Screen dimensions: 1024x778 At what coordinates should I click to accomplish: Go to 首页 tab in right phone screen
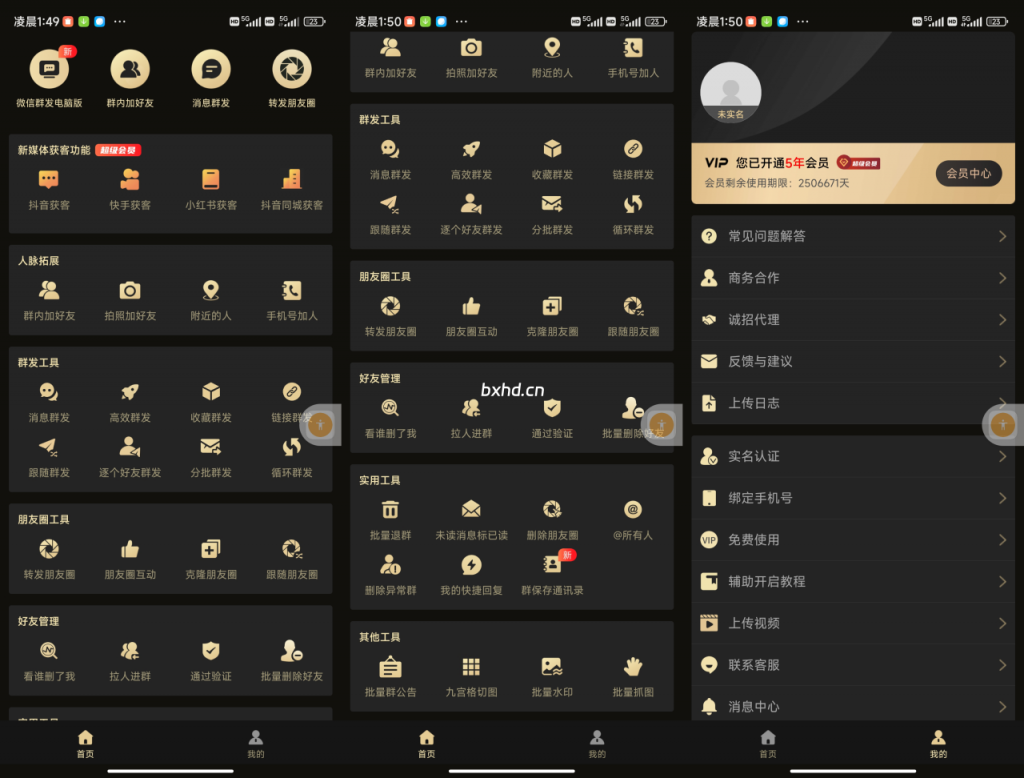(768, 743)
